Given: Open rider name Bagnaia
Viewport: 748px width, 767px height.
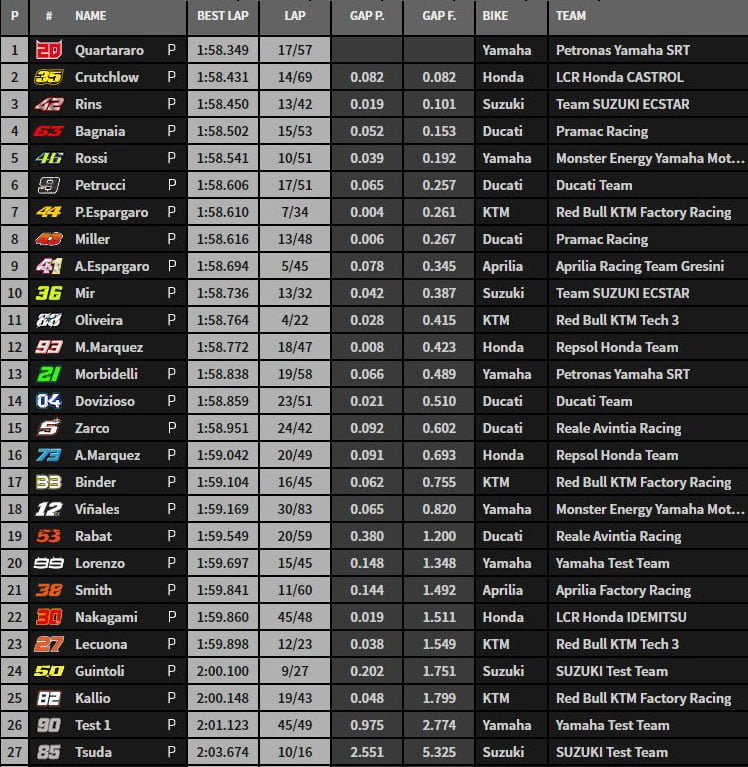Looking at the screenshot, I should (x=102, y=131).
